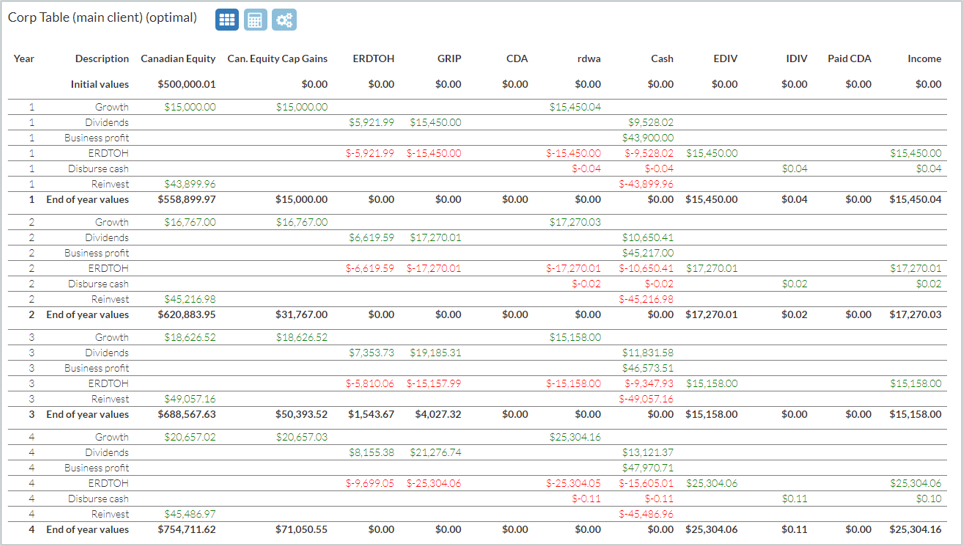Click year 4 end cap gains $71,050.55

[302, 529]
